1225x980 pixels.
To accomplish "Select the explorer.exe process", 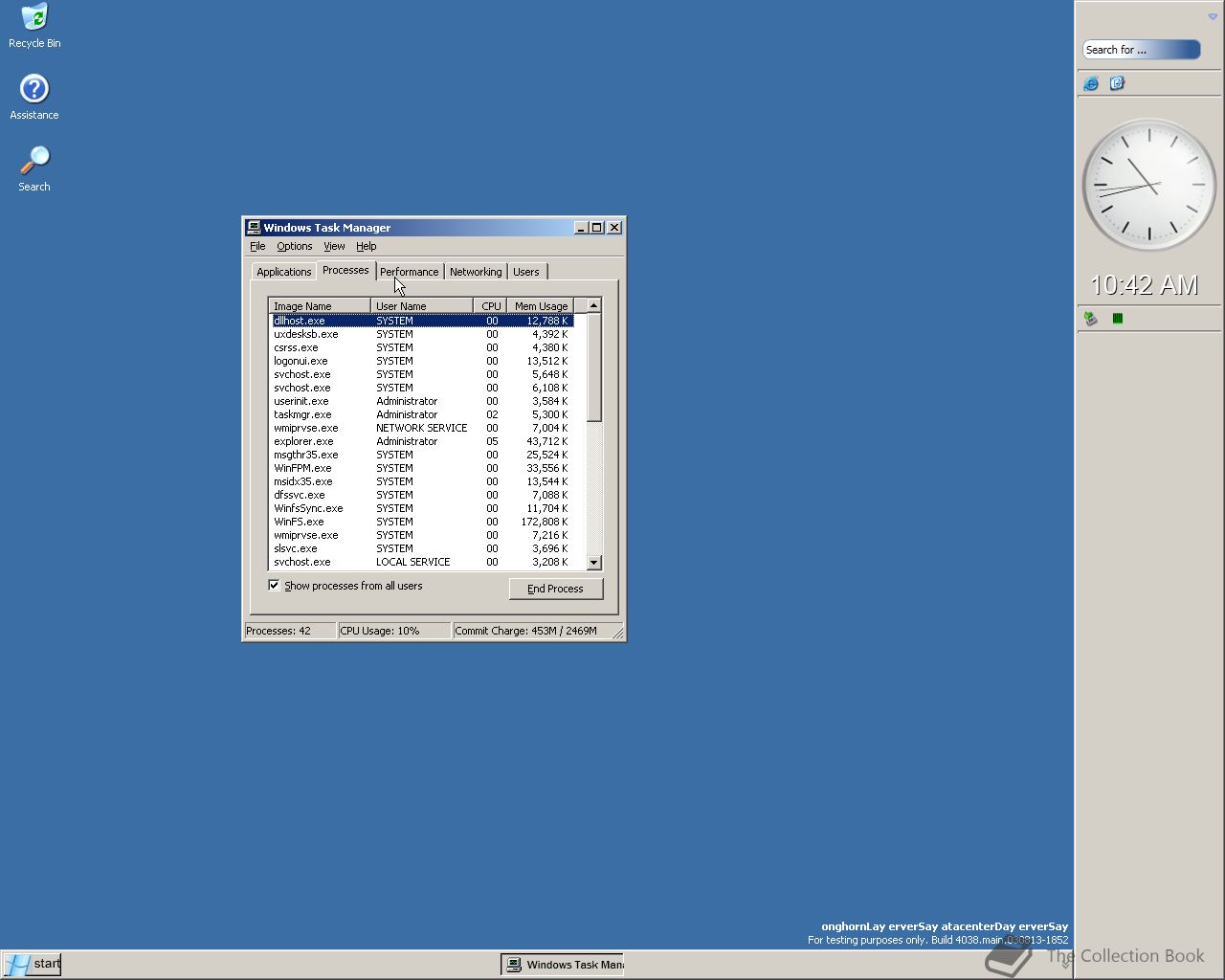I will pos(421,441).
